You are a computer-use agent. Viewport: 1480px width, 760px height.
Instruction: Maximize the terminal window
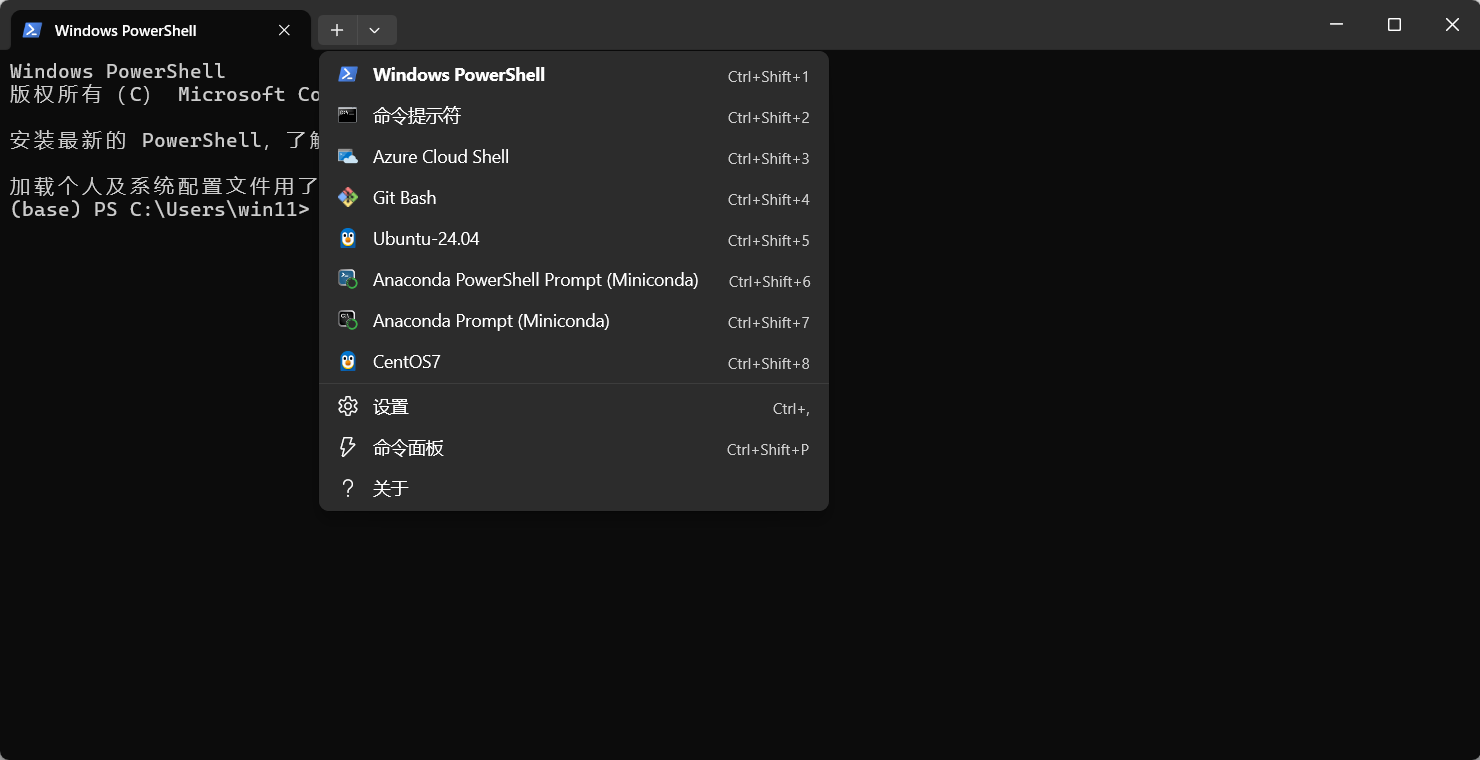point(1394,25)
